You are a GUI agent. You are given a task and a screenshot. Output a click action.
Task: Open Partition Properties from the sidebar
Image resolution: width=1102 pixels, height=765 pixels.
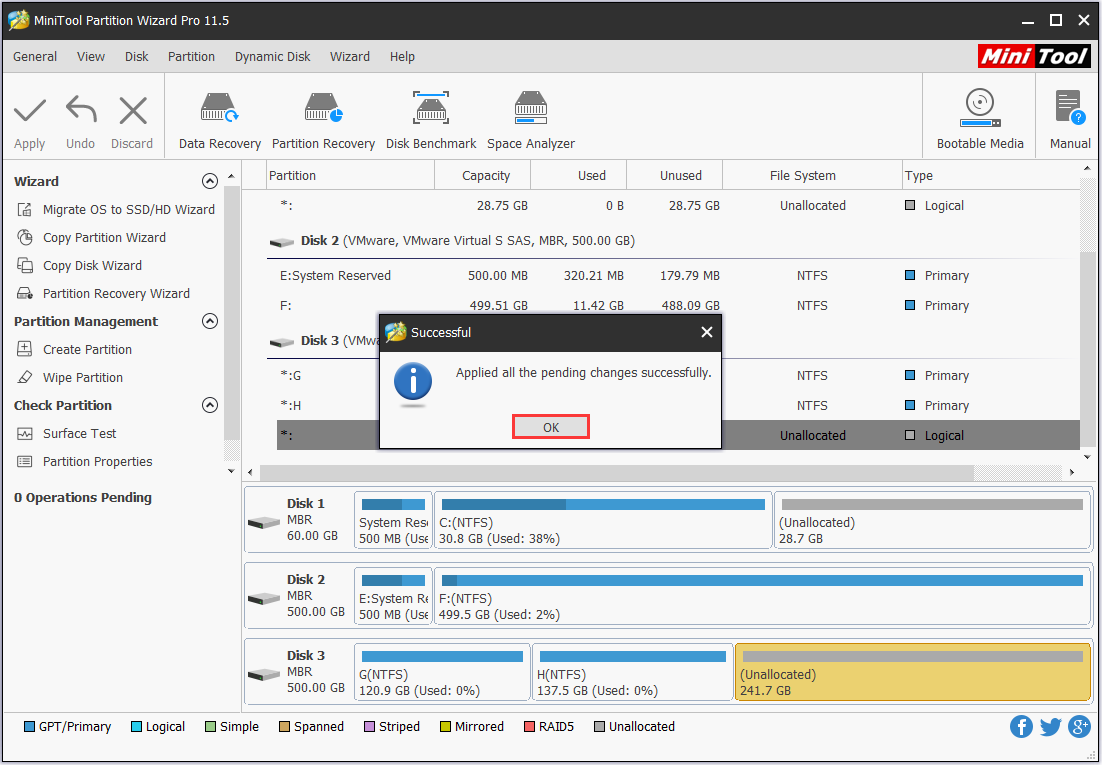pos(98,462)
